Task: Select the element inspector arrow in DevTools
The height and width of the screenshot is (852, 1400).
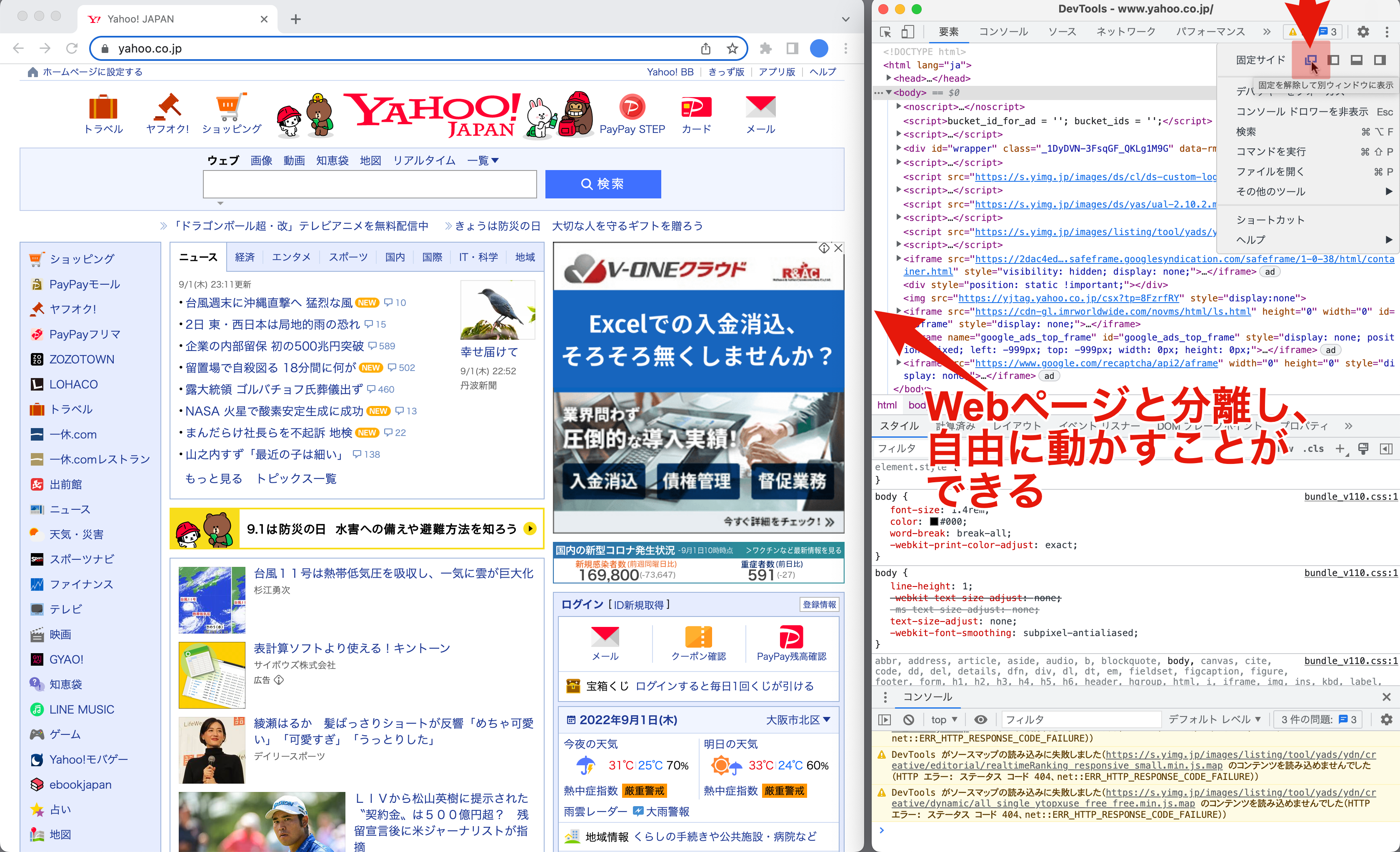Action: [x=885, y=32]
